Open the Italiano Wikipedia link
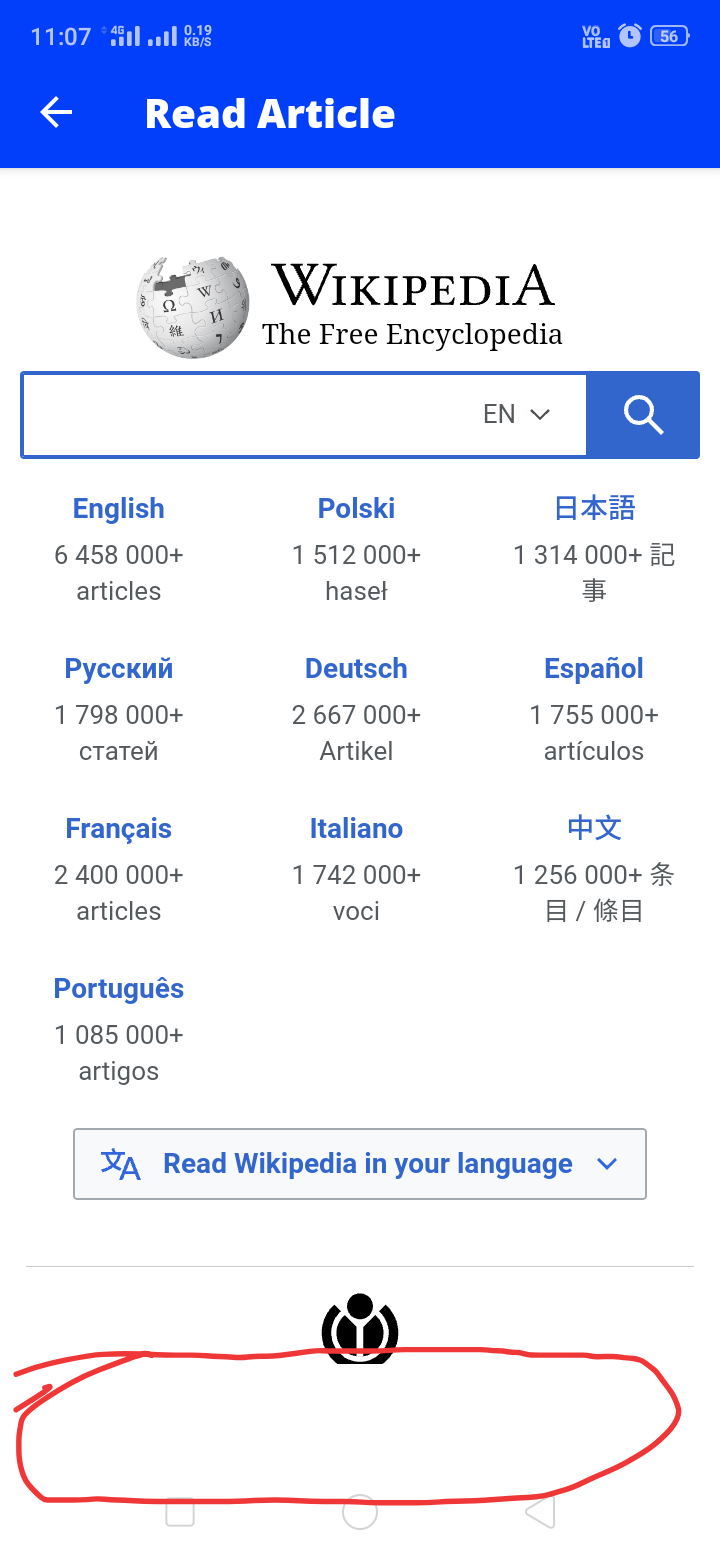The height and width of the screenshot is (1560, 720). click(x=356, y=828)
